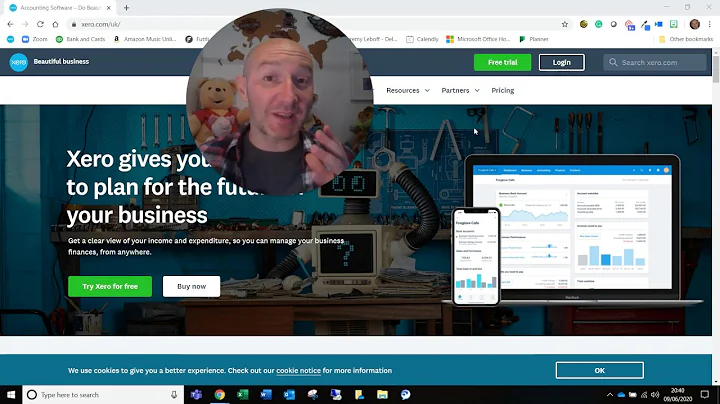Open the Calendly bookmark
Viewport: 720px width, 404px height.
pyautogui.click(x=422, y=39)
